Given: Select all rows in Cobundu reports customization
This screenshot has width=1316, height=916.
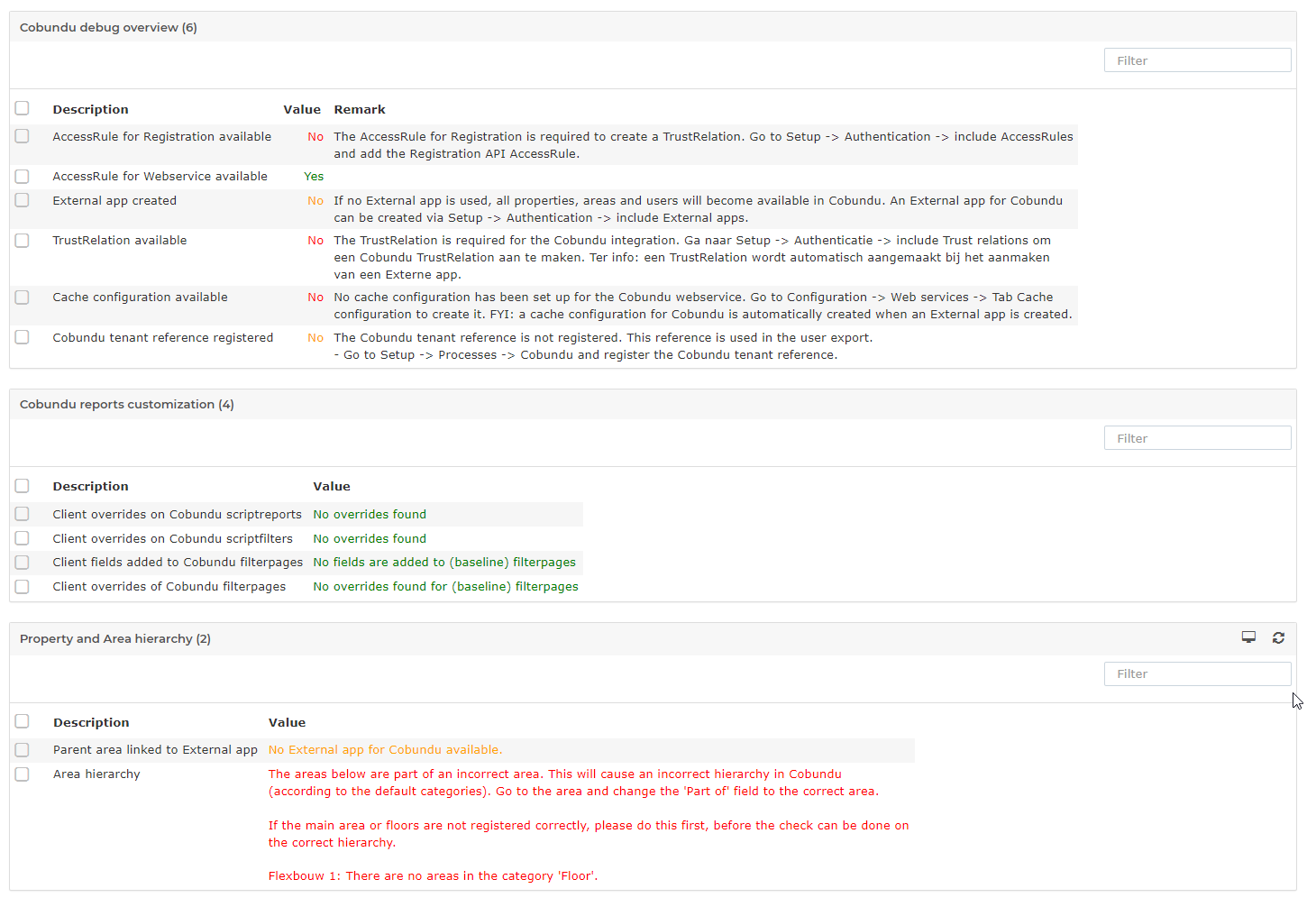Looking at the screenshot, I should [23, 486].
